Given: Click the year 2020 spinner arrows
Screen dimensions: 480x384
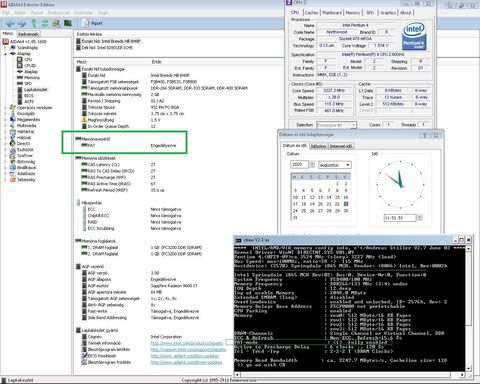Looking at the screenshot, I should (x=312, y=164).
